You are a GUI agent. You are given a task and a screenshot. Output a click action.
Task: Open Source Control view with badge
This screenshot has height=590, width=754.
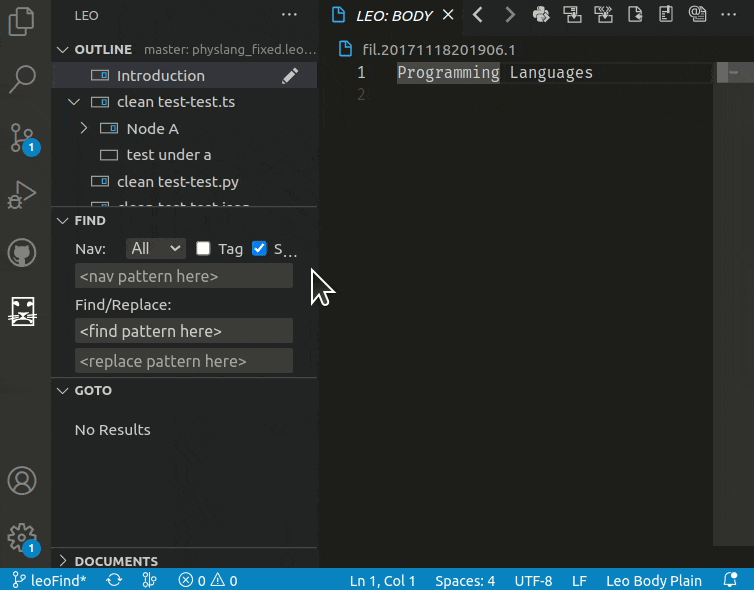tap(23, 138)
